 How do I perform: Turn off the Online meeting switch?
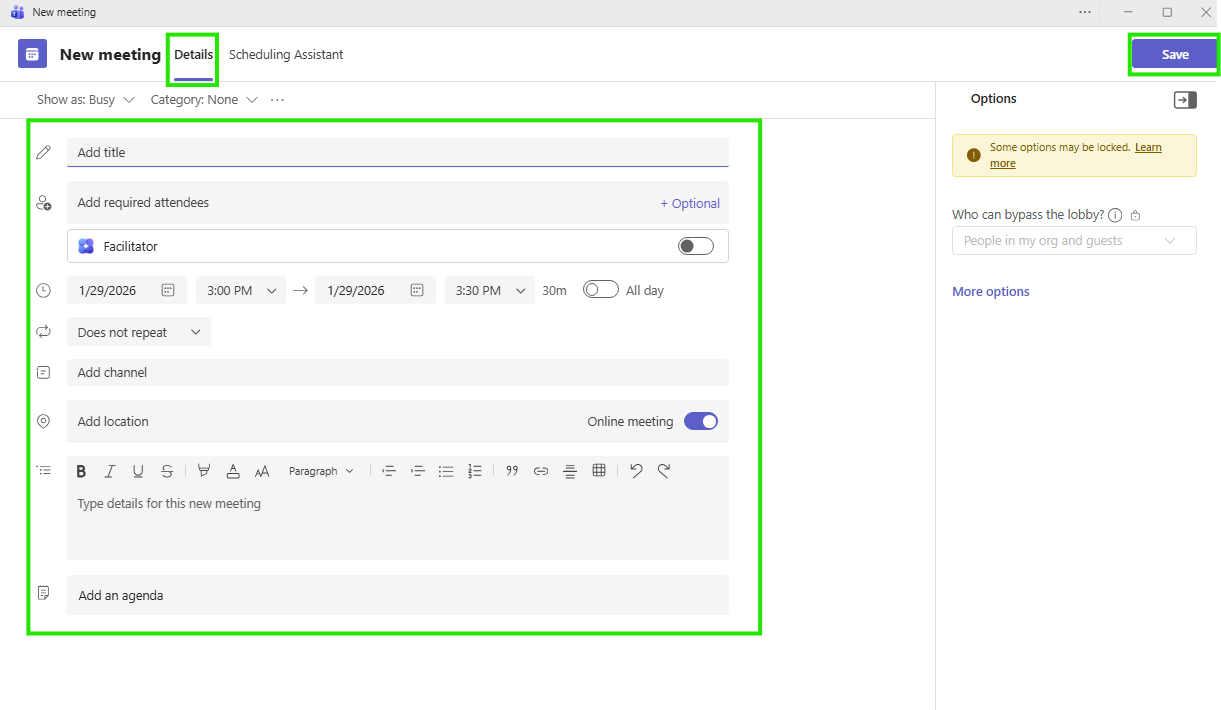click(701, 421)
